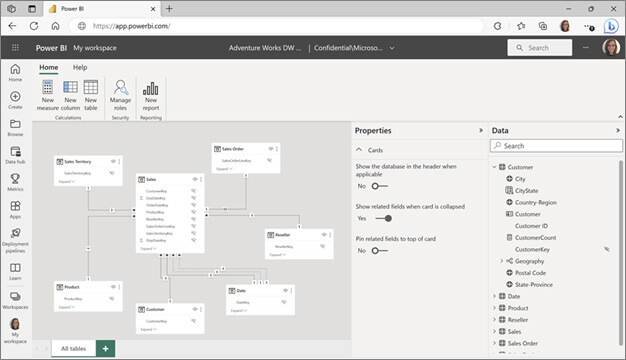Image resolution: width=626 pixels, height=360 pixels.
Task: Expand the Date table in Data pane
Action: point(494,296)
